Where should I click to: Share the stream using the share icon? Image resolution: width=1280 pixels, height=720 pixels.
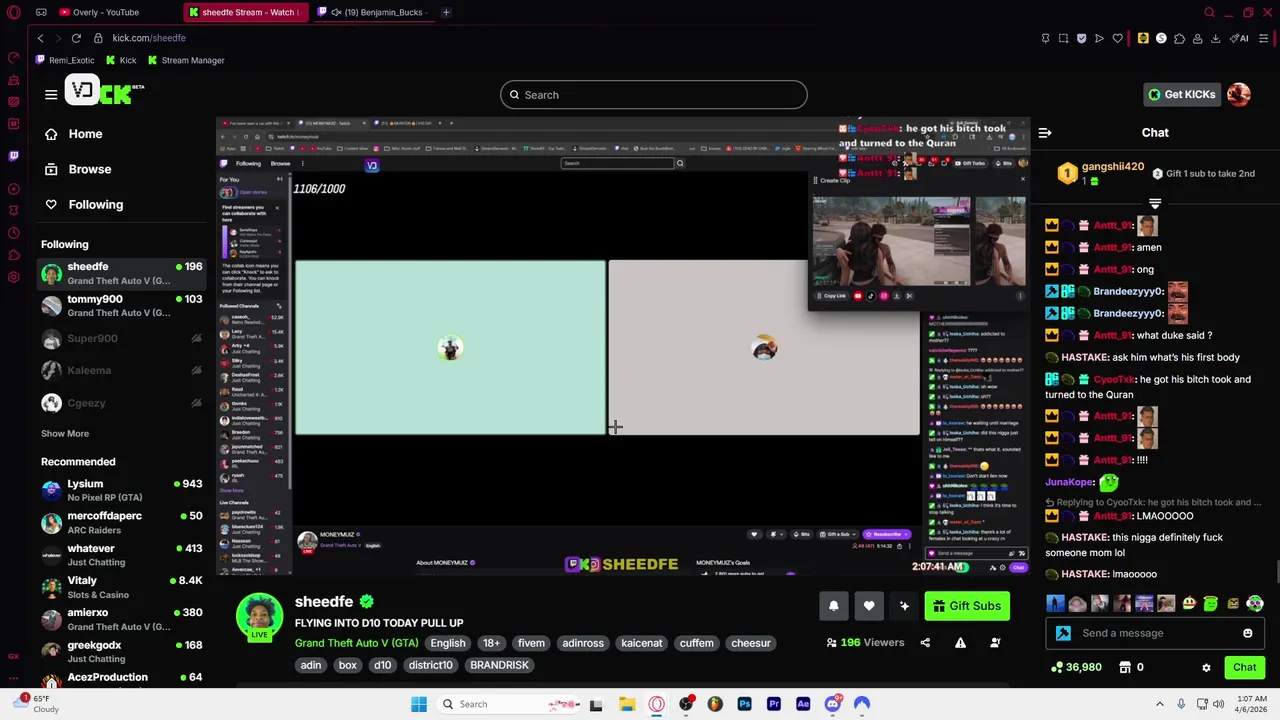[925, 643]
